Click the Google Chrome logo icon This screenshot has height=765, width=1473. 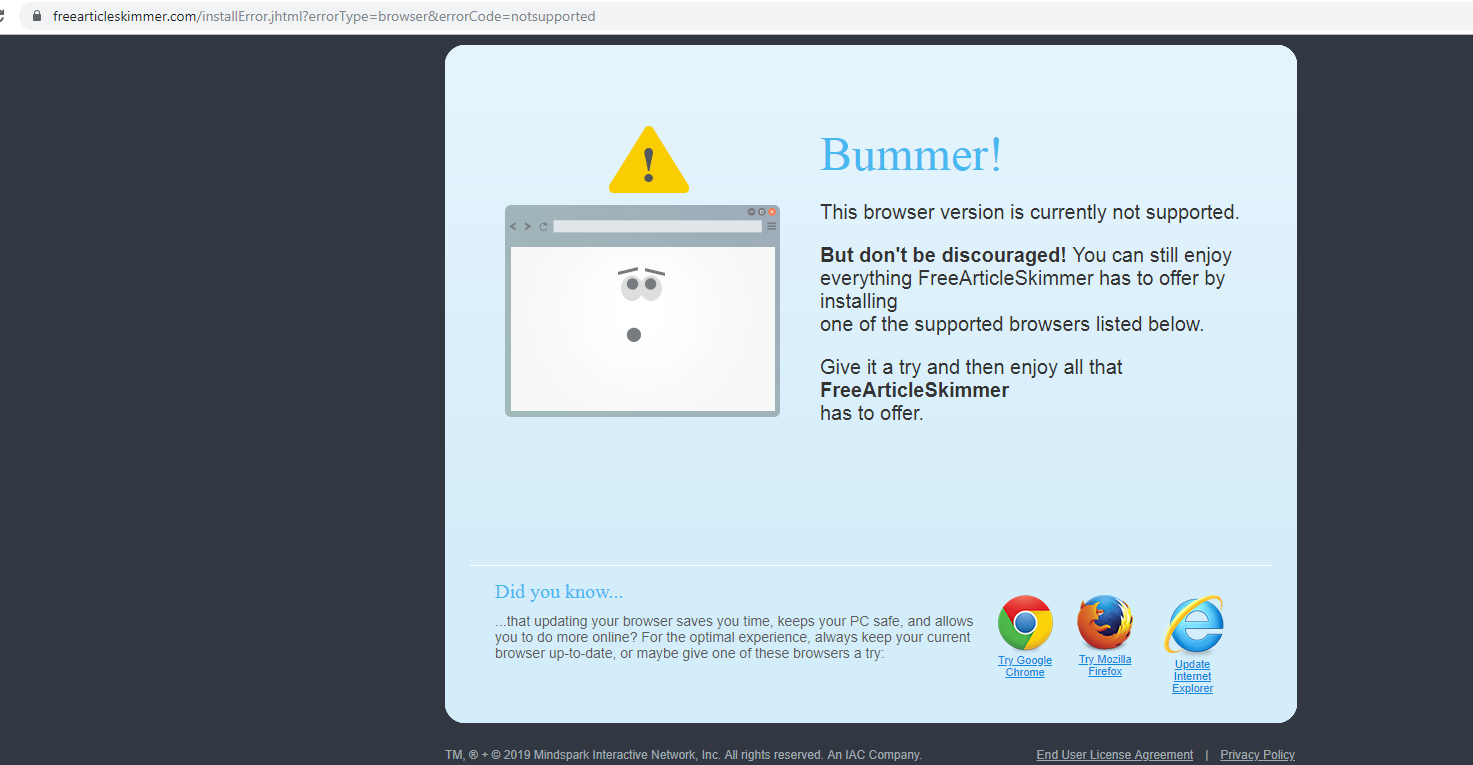pyautogui.click(x=1025, y=623)
